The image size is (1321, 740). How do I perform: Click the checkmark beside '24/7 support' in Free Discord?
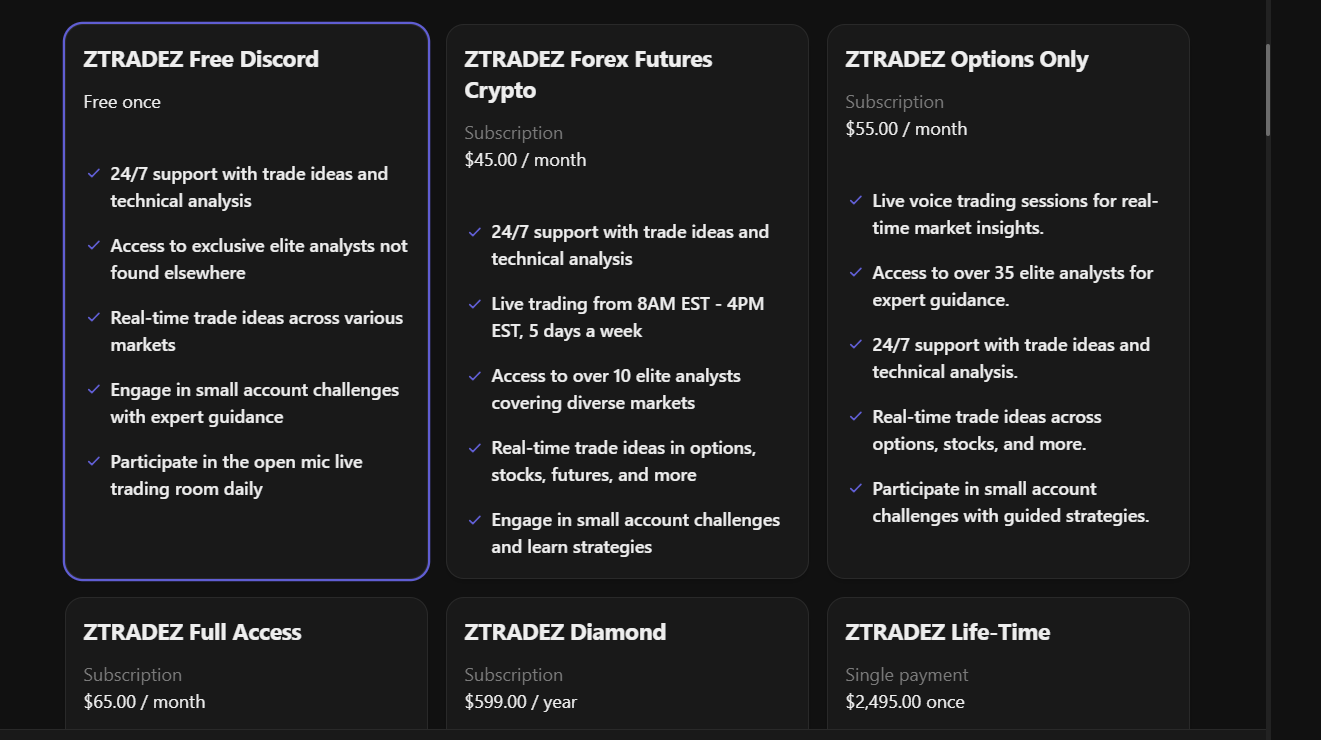94,173
